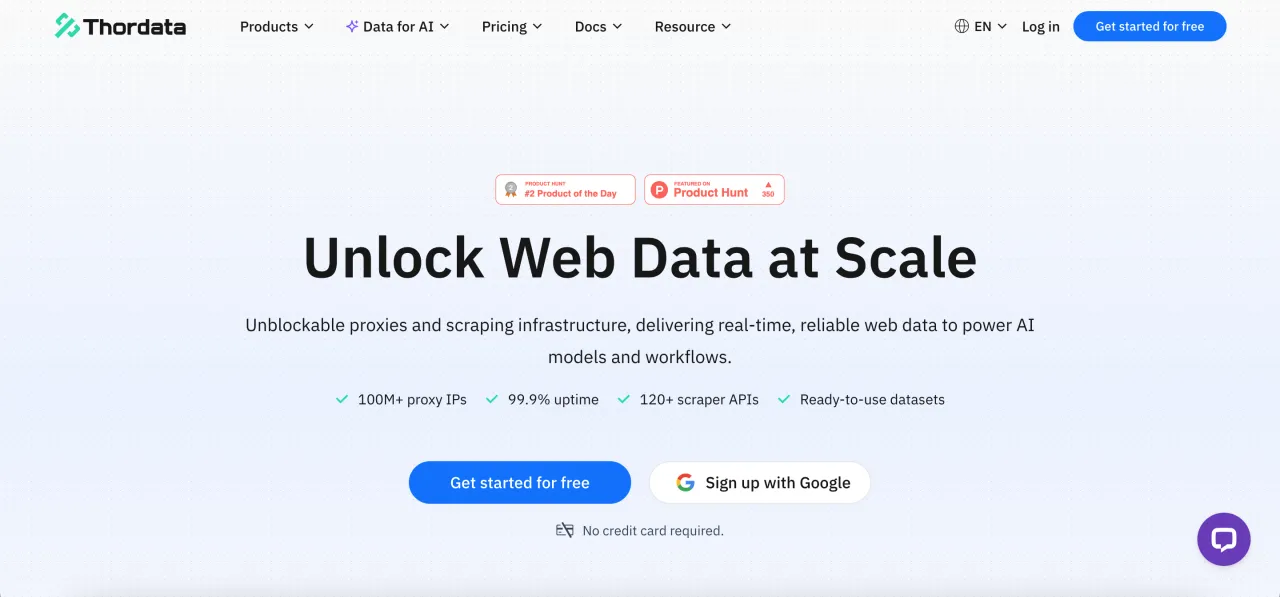The image size is (1280, 597).
Task: Expand the Products dropdown
Action: click(x=277, y=27)
